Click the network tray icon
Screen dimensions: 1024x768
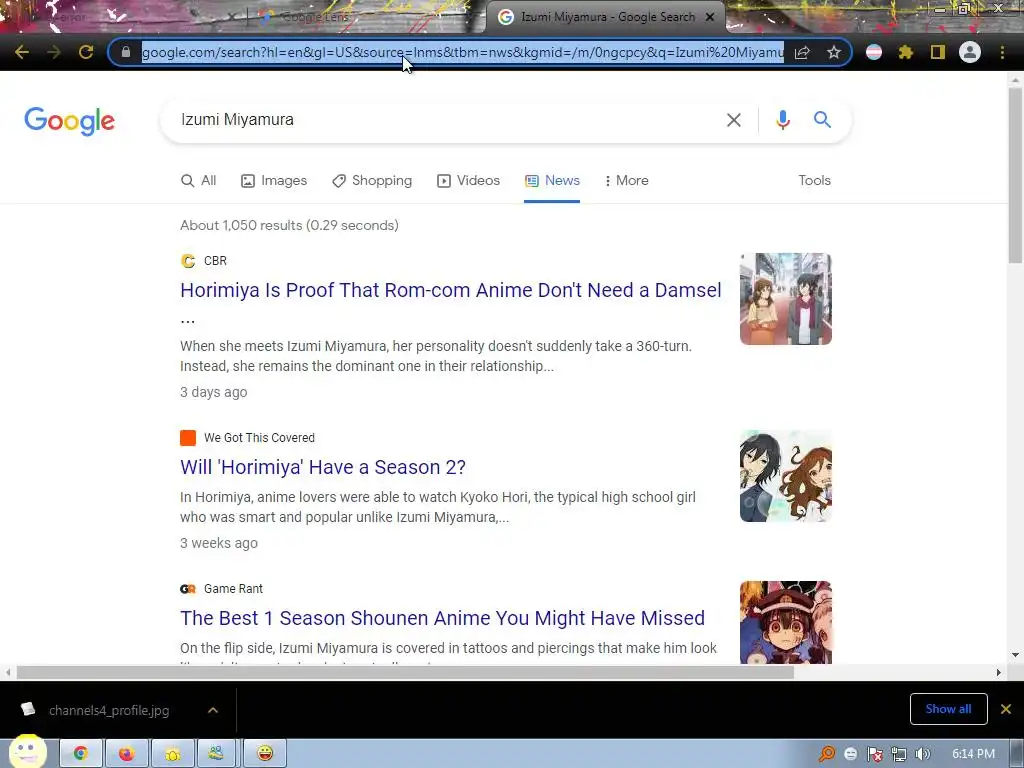pyautogui.click(x=899, y=754)
